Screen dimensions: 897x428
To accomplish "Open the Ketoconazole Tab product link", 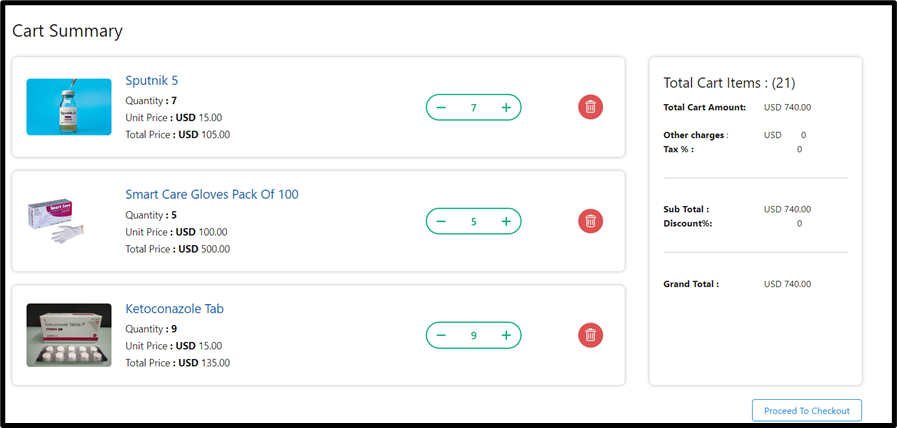I will 174,308.
